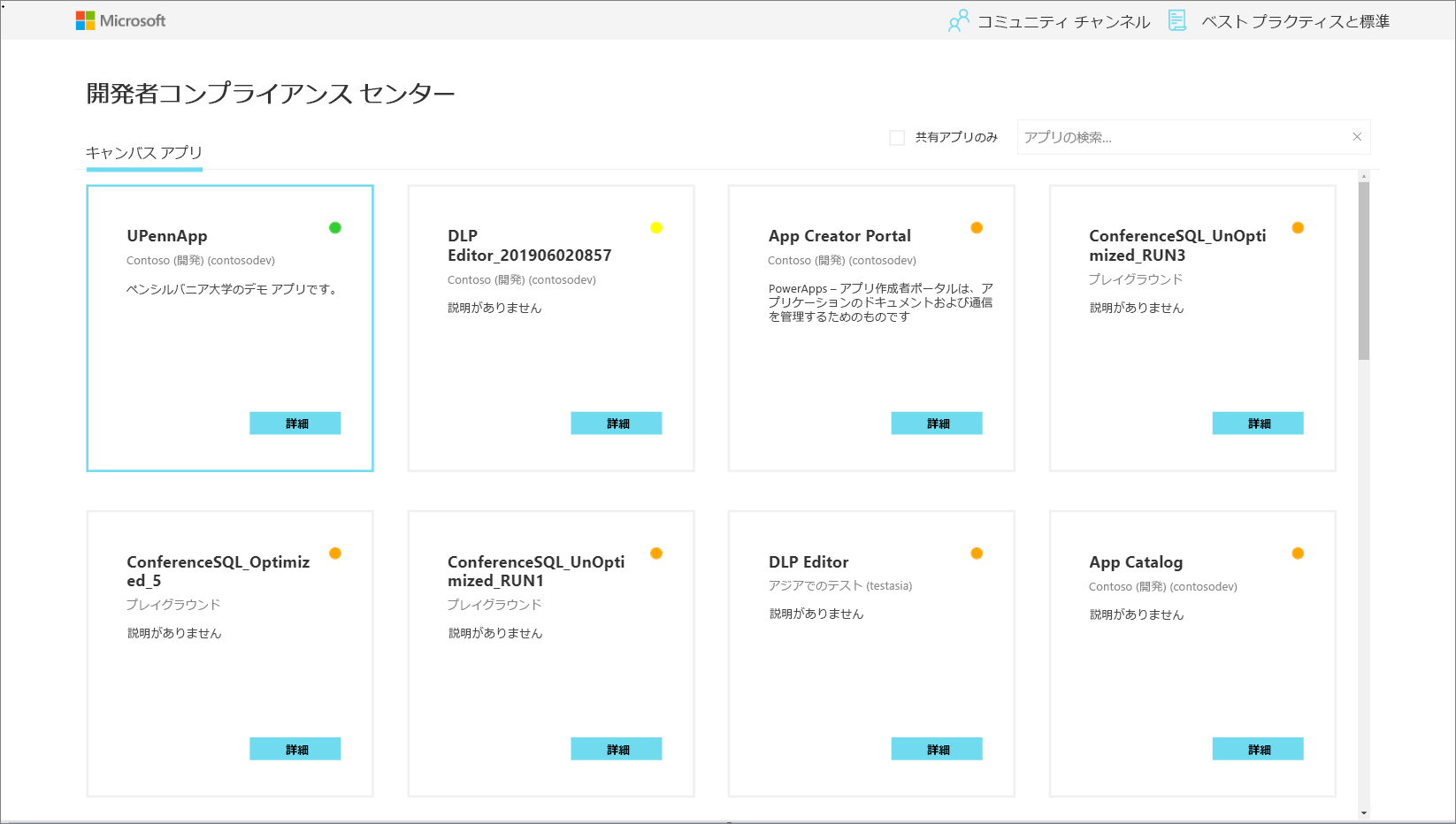Click 詳細 on the App Catalog card
The width and height of the screenshot is (1456, 824).
pos(1257,748)
